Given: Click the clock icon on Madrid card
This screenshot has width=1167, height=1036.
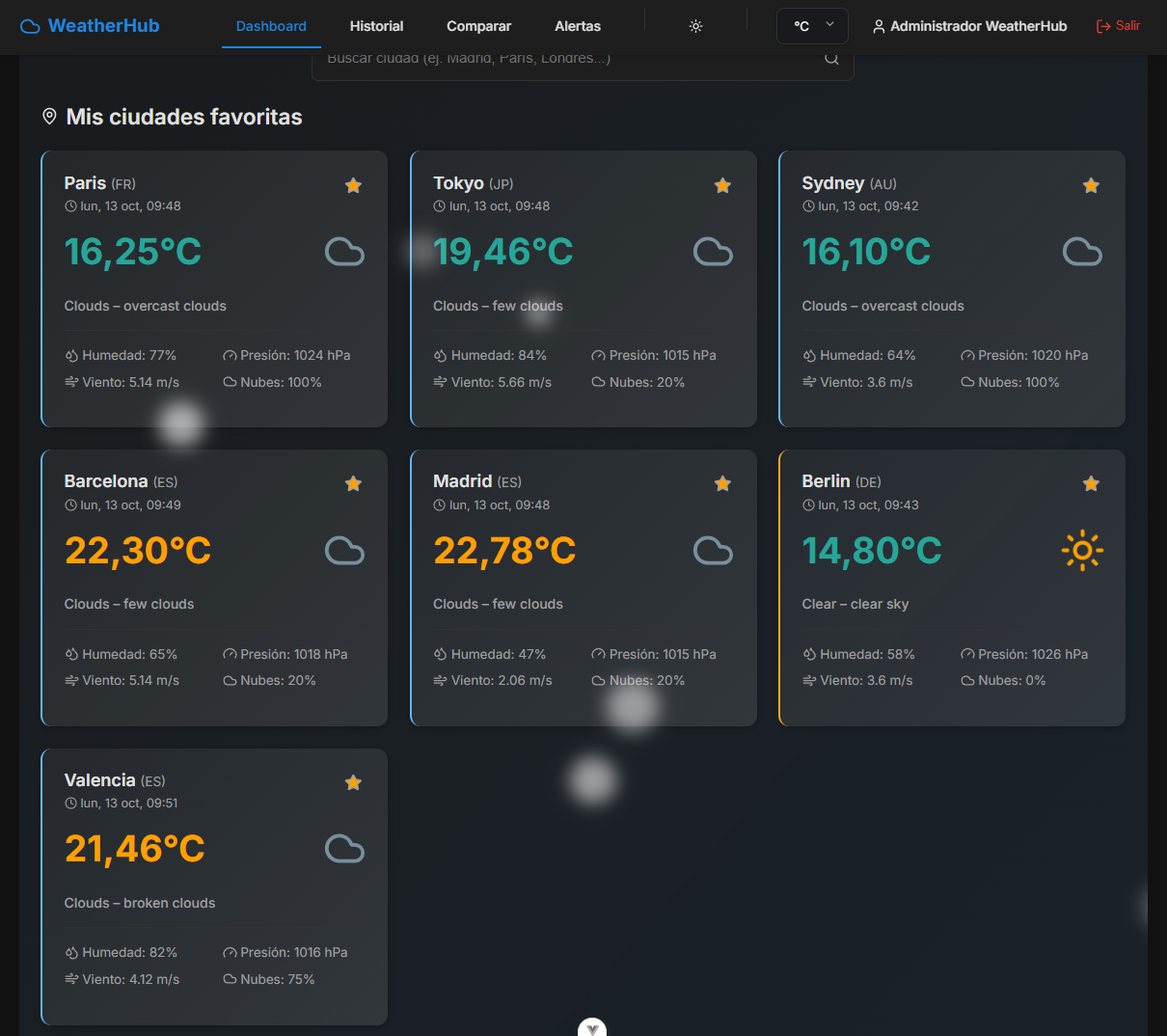Looking at the screenshot, I should coord(439,504).
